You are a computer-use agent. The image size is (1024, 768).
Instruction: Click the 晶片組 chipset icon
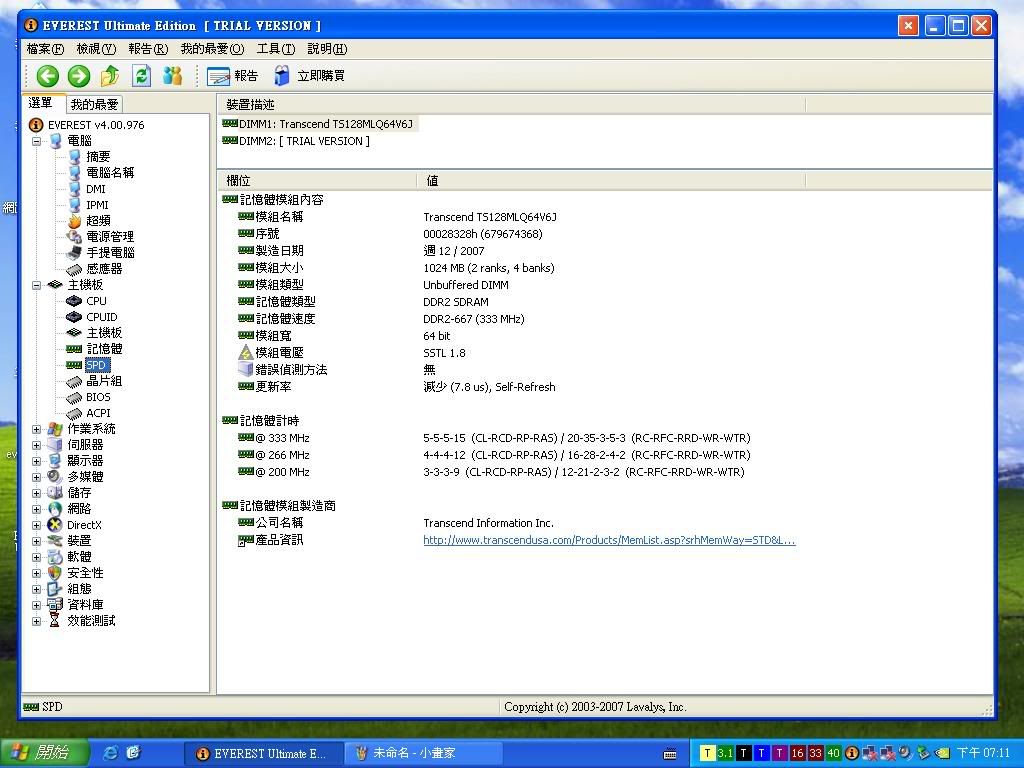click(74, 381)
